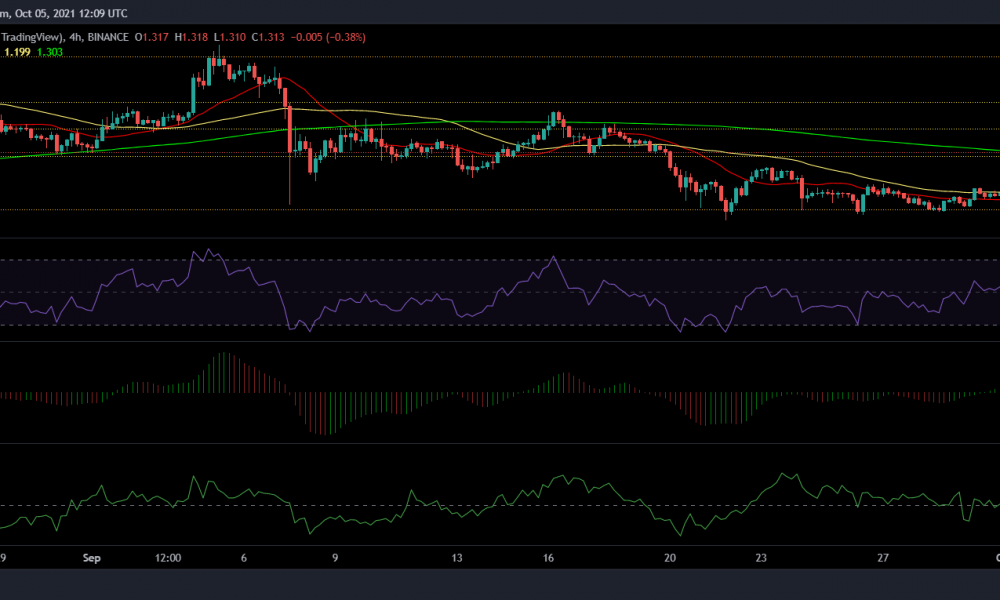Click the 27 date label on time axis
Screen dimensions: 1000x600
coord(883,558)
